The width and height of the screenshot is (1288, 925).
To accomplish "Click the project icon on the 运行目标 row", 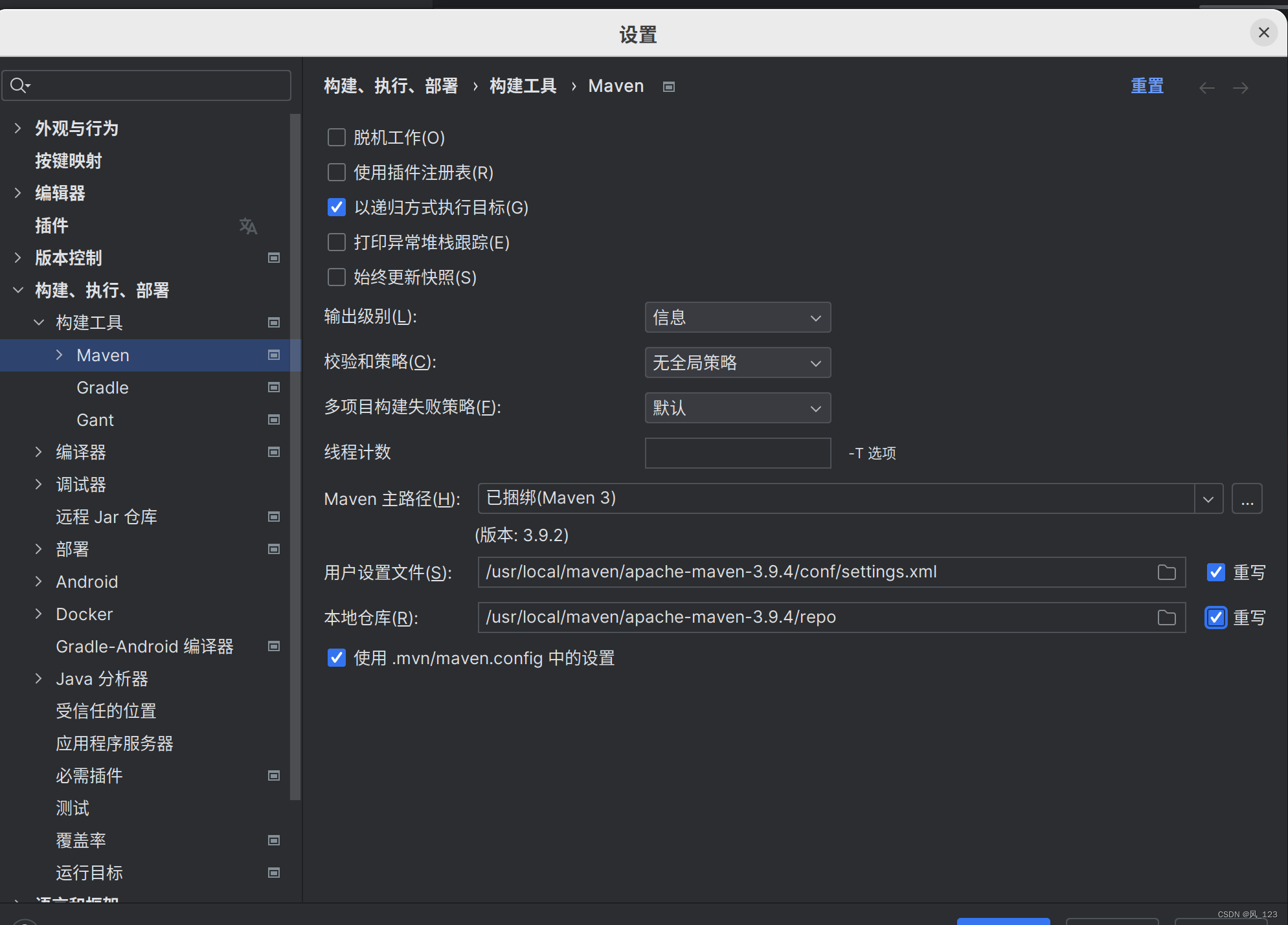I will 274,873.
